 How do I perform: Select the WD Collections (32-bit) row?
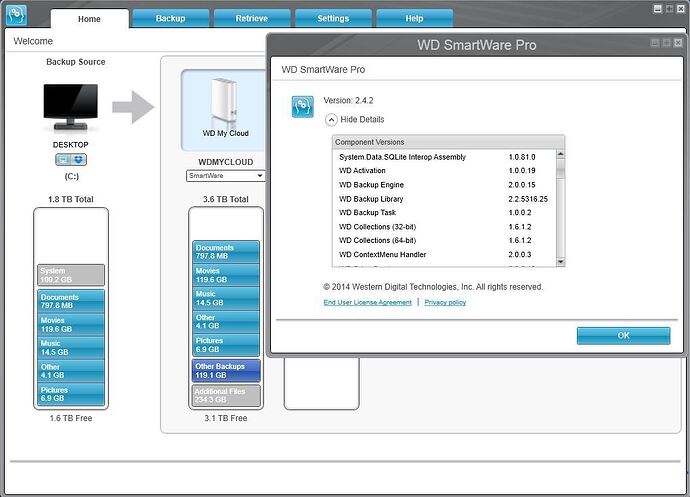pyautogui.click(x=444, y=227)
